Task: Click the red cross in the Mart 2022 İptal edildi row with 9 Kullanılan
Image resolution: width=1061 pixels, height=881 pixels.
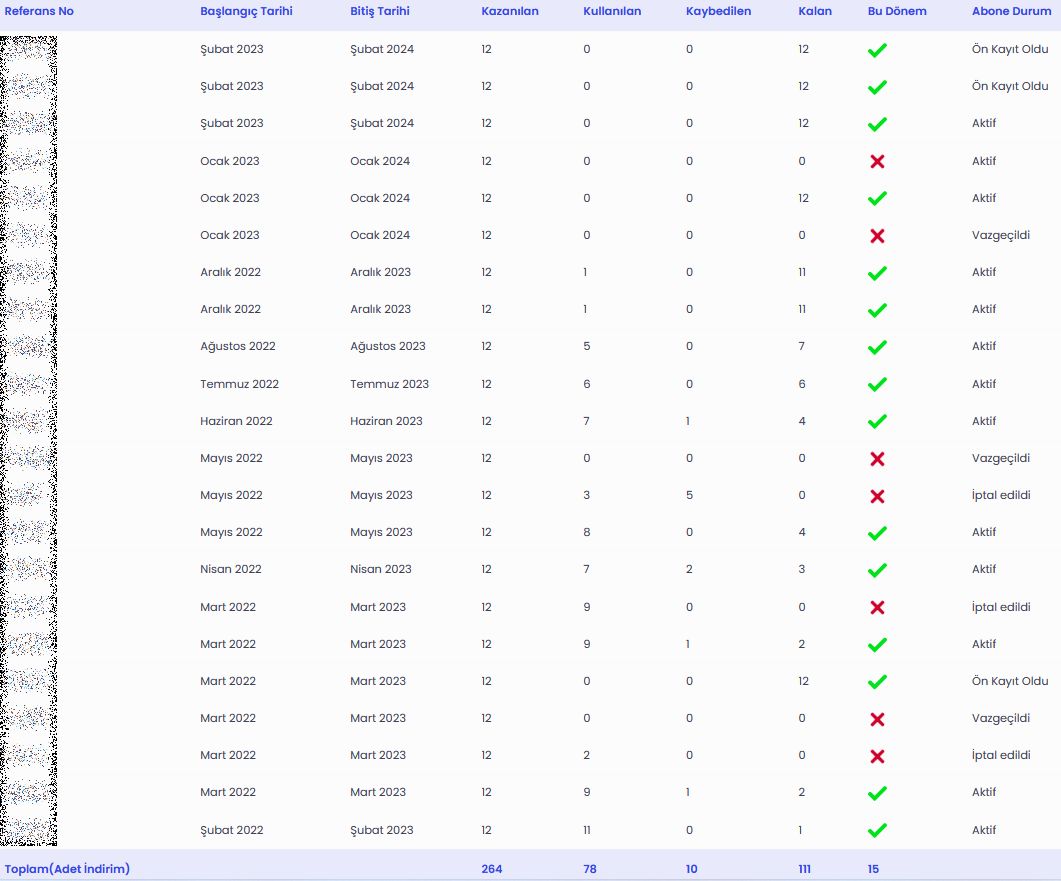Action: click(877, 608)
